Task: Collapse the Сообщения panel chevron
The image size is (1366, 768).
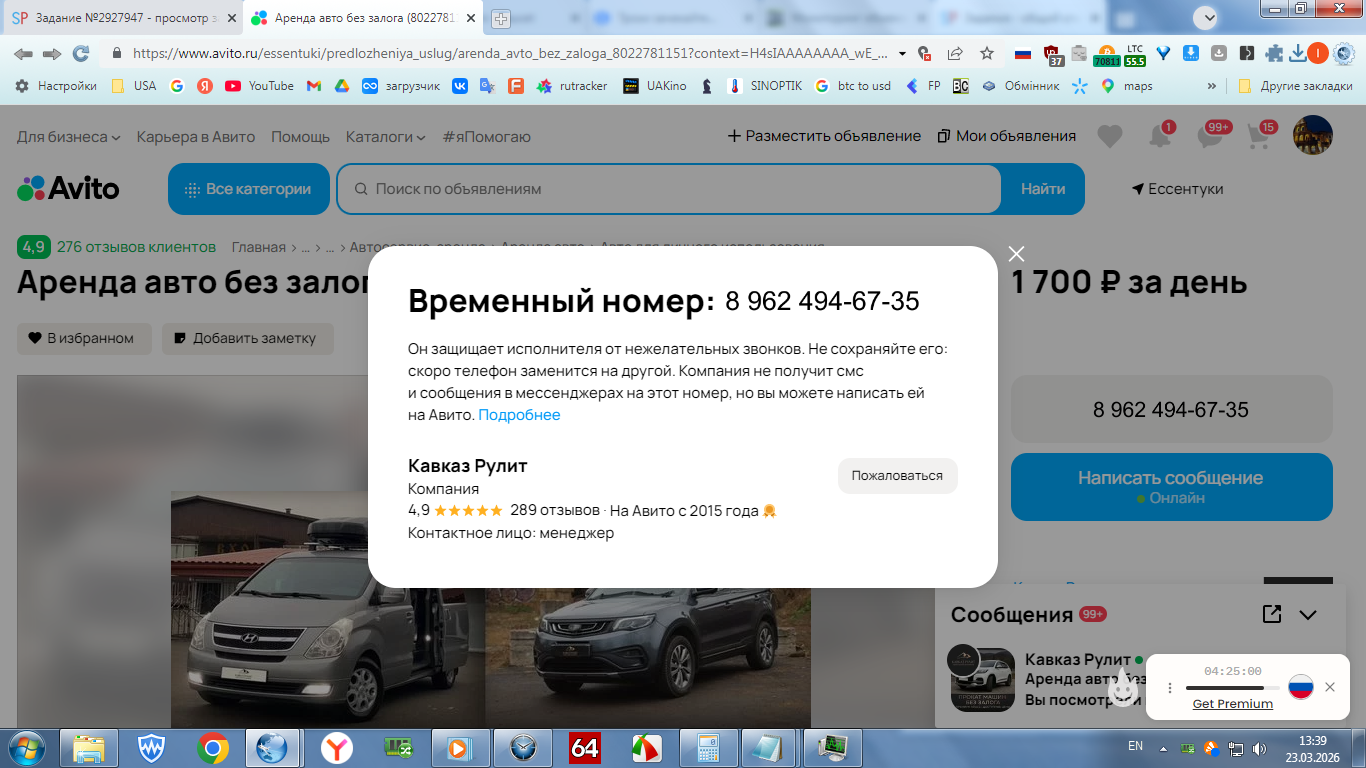Action: pyautogui.click(x=1308, y=615)
